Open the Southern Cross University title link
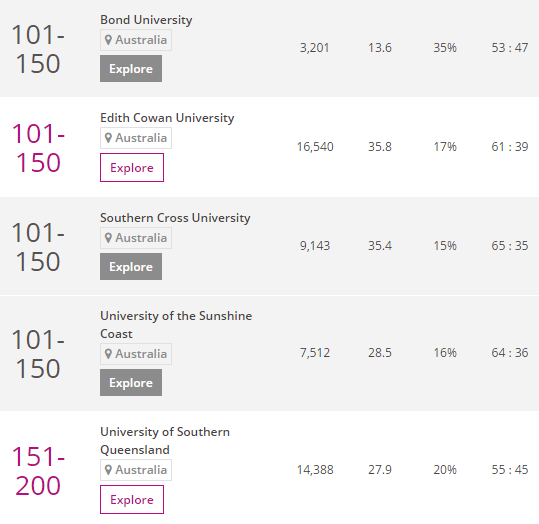Image resolution: width=539 pixels, height=524 pixels. [175, 218]
